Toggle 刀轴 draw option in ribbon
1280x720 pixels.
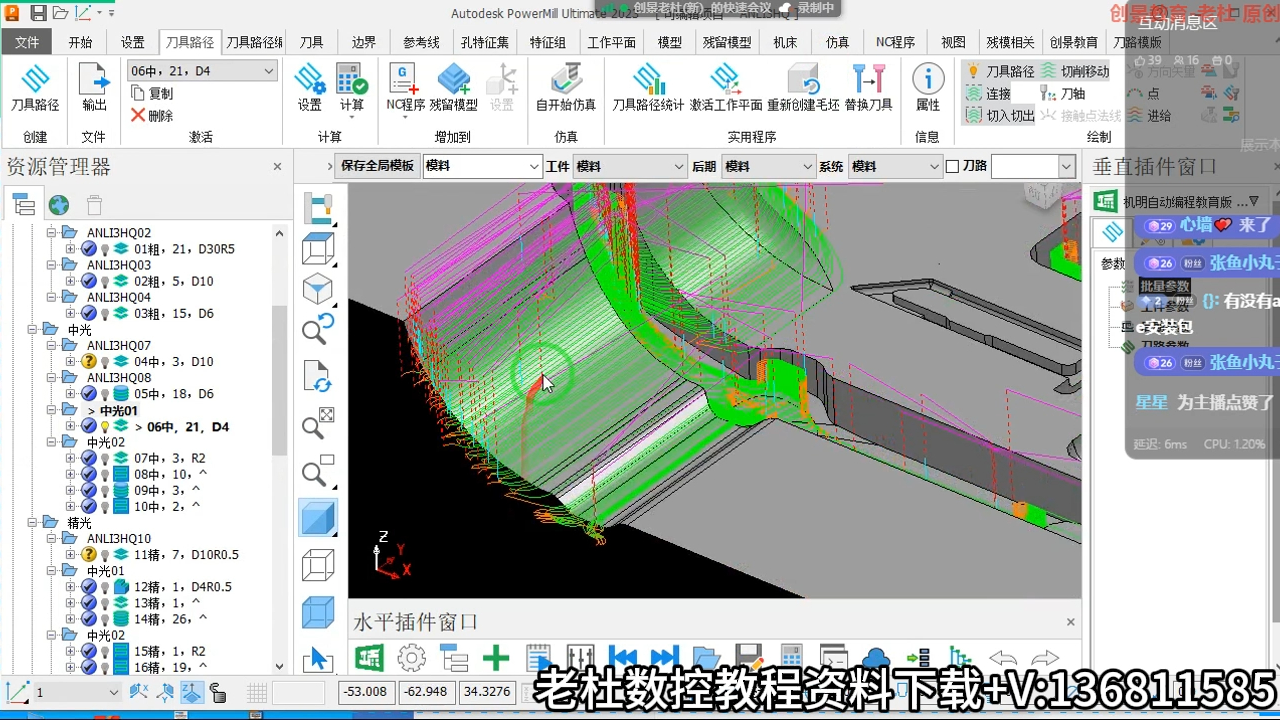click(1063, 93)
